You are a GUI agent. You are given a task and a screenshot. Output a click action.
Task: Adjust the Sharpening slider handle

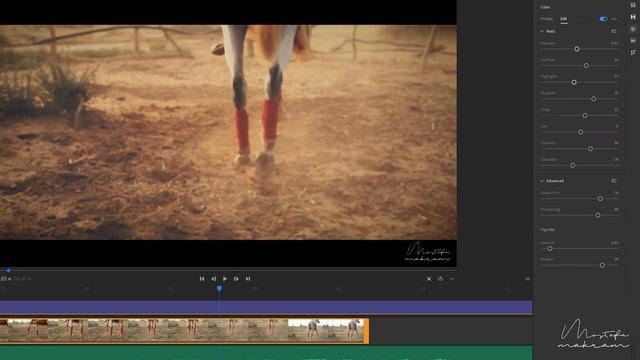598,216
